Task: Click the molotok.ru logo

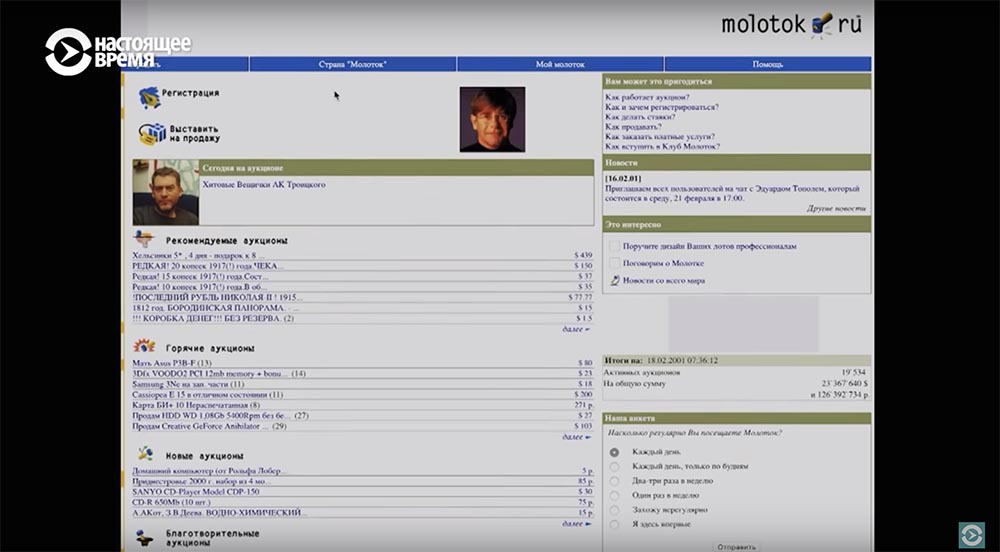Action: 791,24
